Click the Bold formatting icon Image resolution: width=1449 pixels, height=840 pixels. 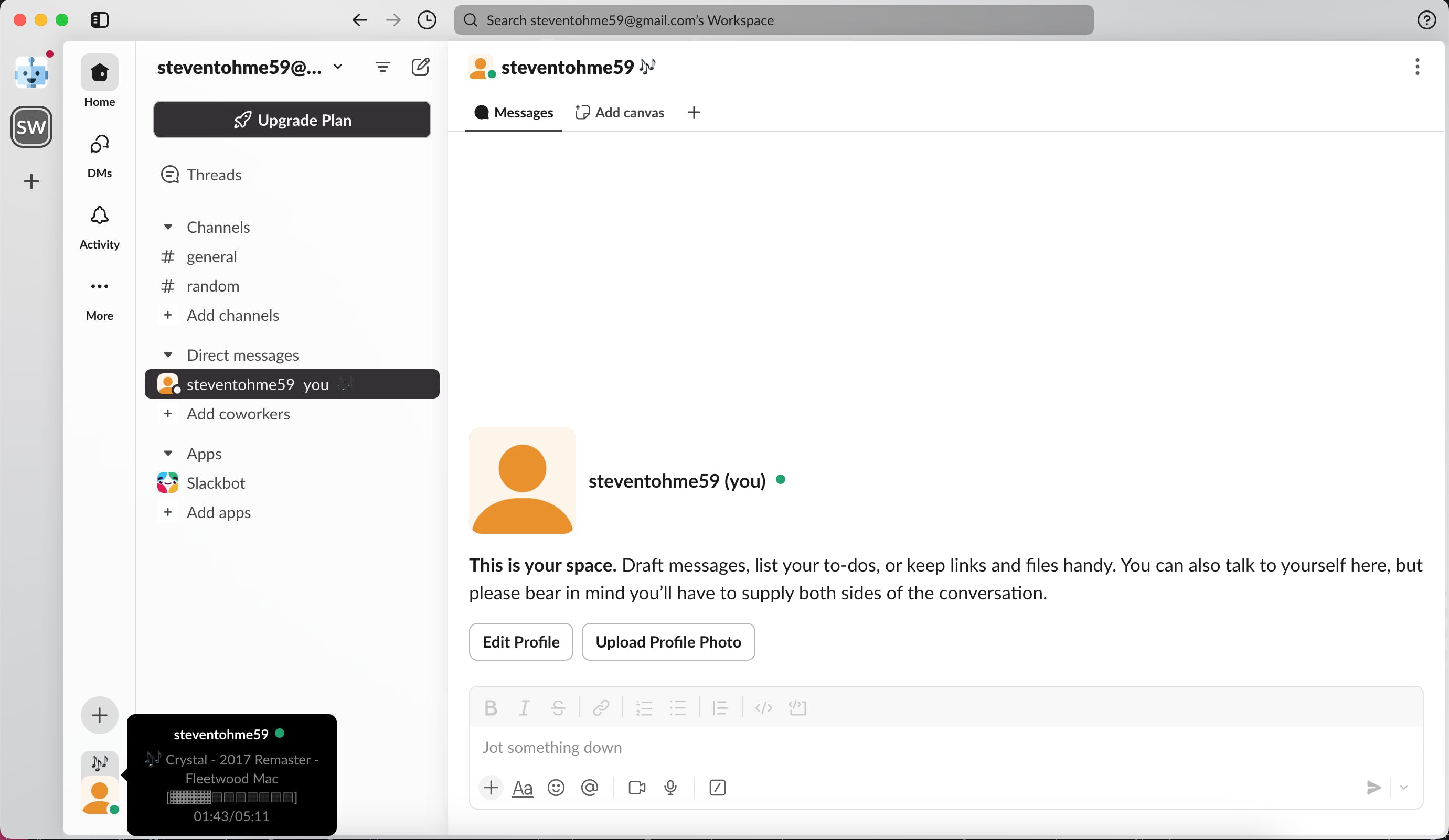(490, 708)
